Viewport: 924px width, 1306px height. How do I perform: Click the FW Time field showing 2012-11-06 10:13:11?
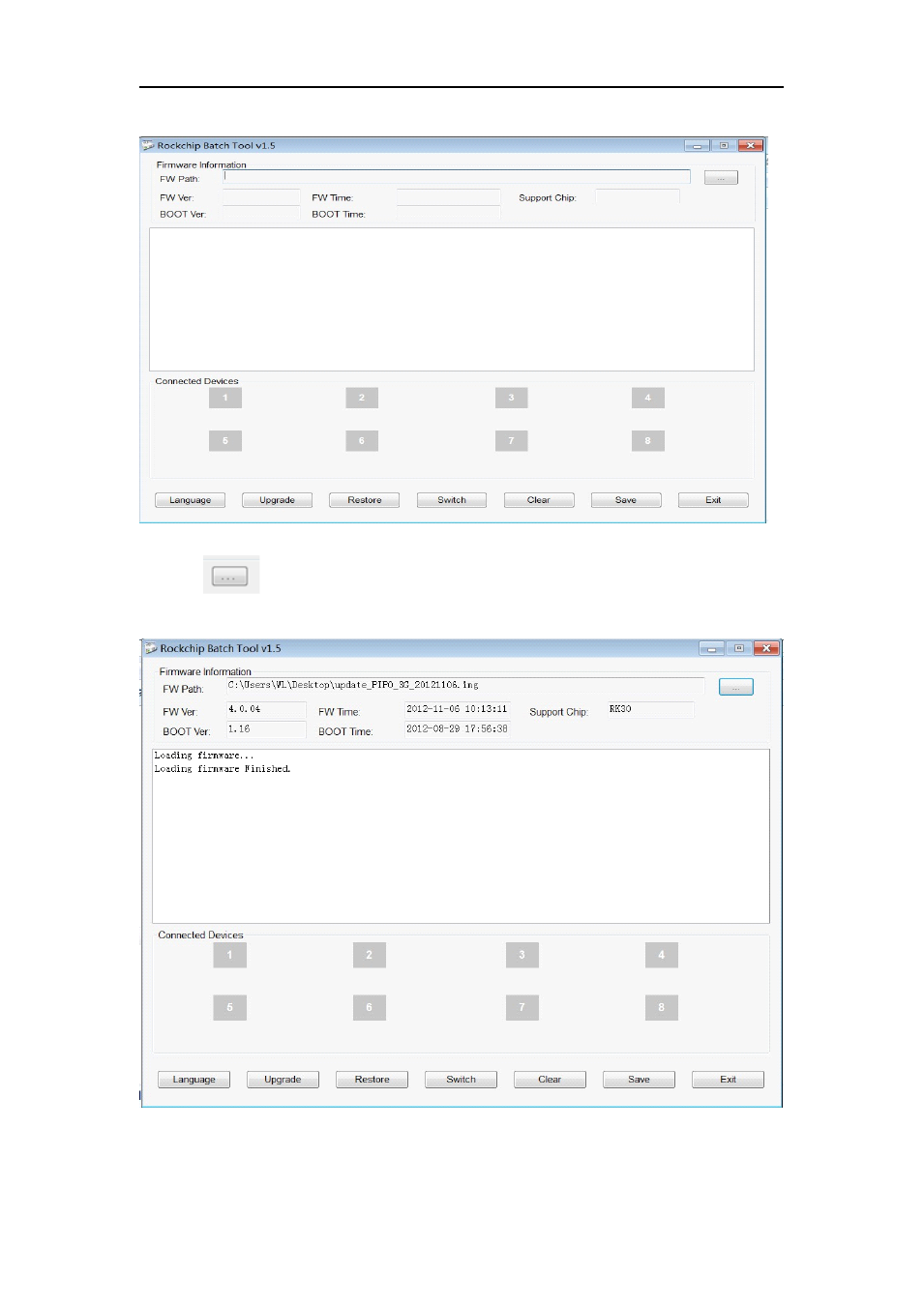click(x=458, y=710)
